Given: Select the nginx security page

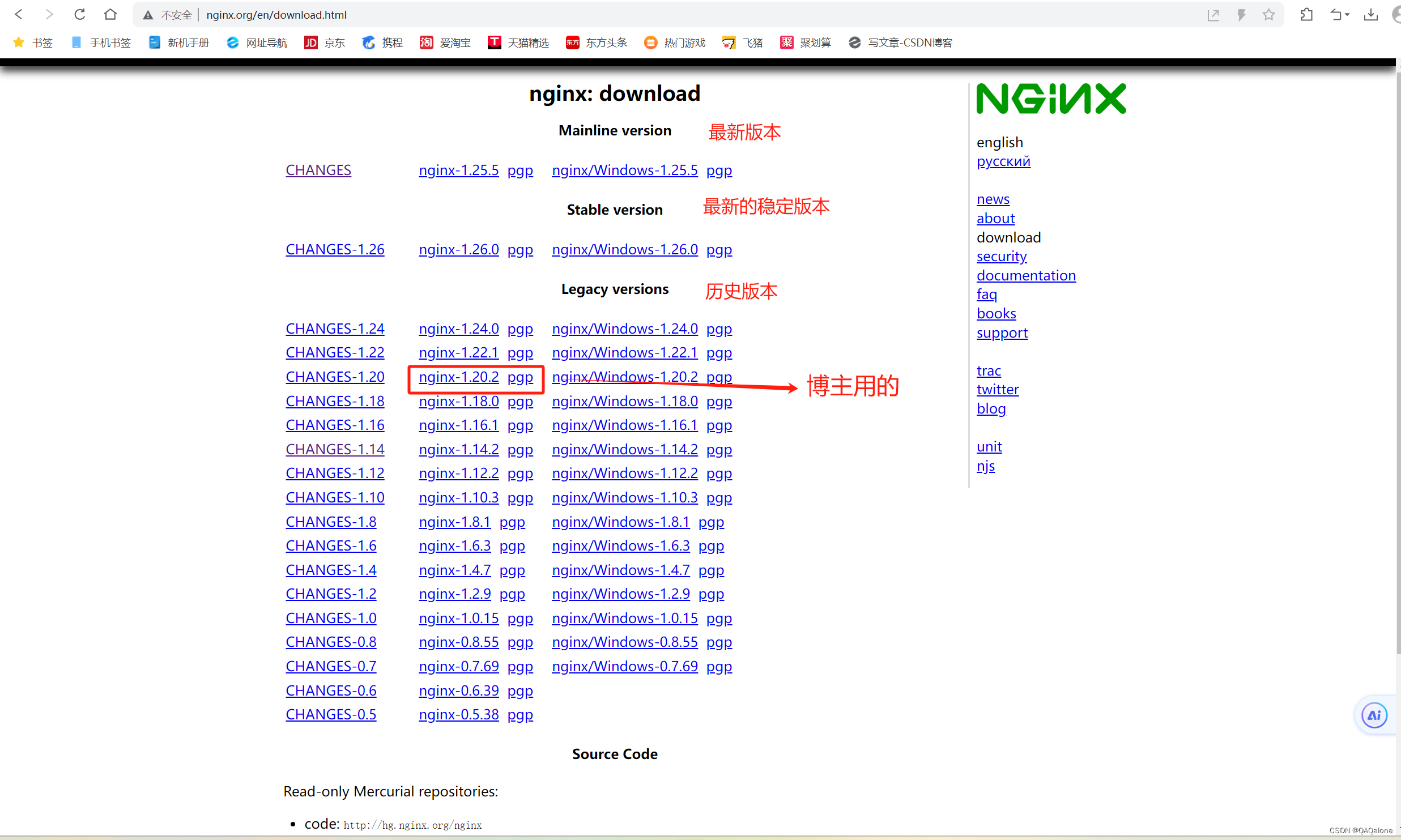Looking at the screenshot, I should click(1001, 255).
